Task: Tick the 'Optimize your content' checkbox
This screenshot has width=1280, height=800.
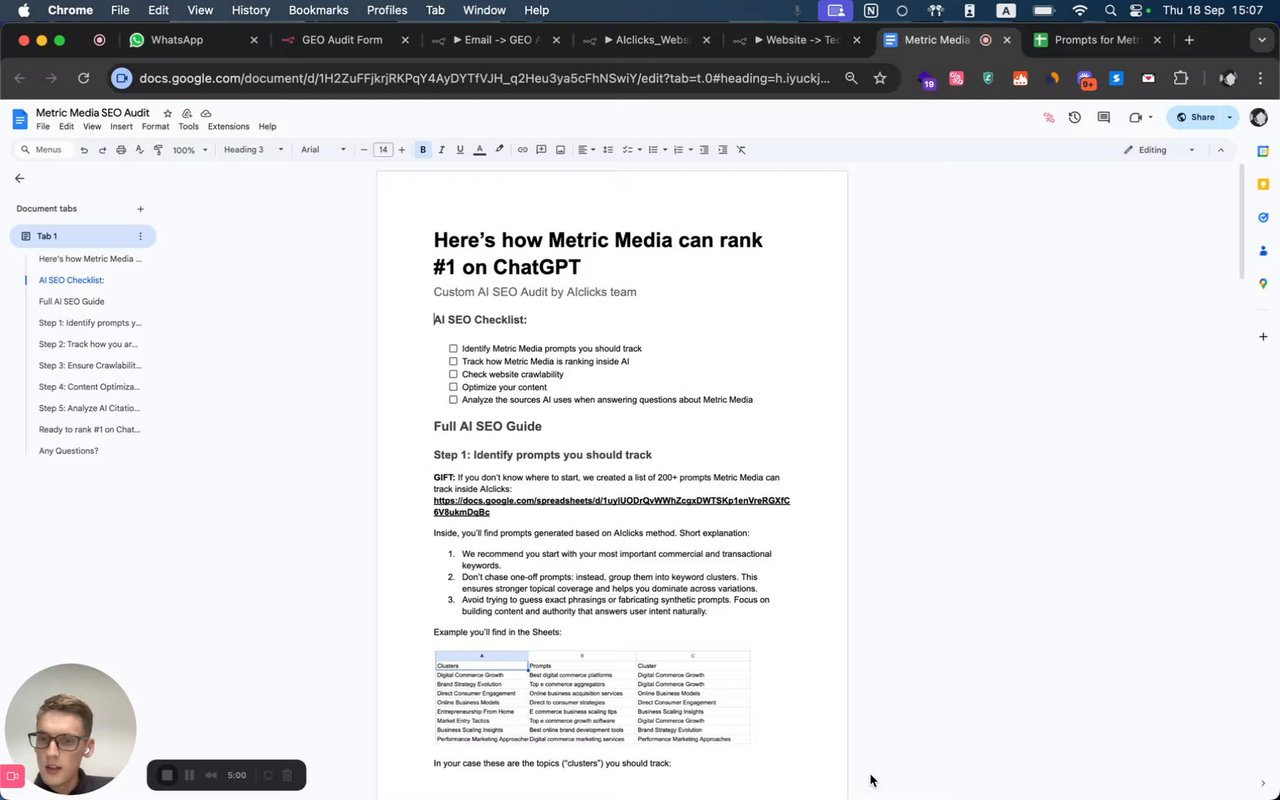Action: [x=453, y=387]
